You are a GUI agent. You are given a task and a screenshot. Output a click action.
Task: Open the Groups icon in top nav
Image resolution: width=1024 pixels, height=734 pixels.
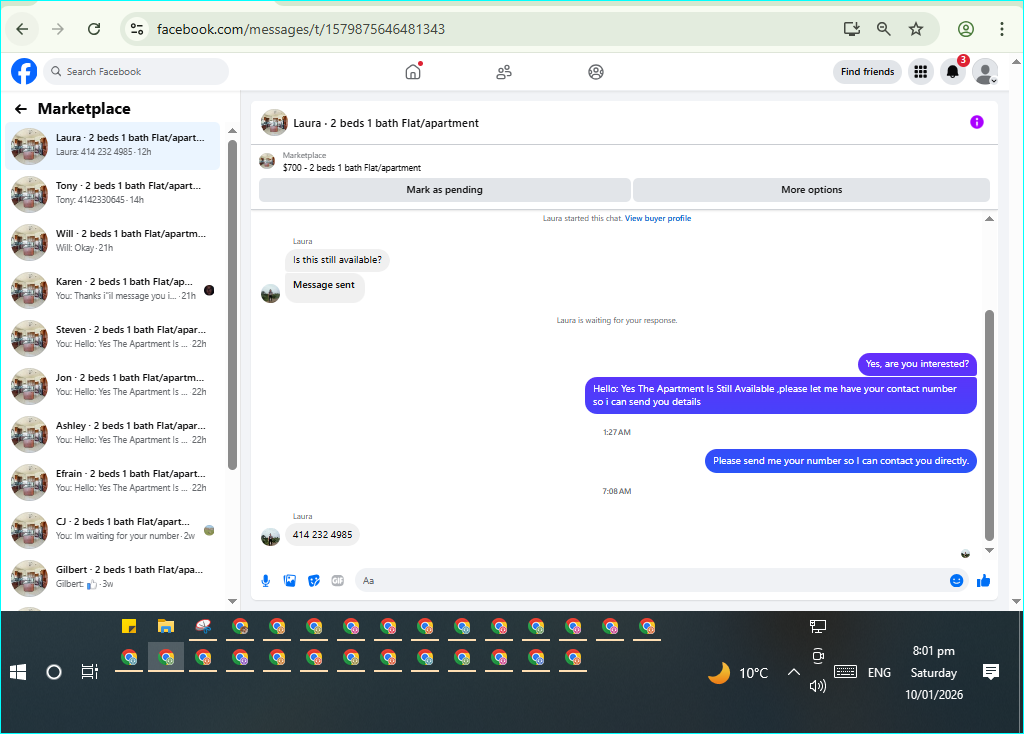[x=596, y=72]
